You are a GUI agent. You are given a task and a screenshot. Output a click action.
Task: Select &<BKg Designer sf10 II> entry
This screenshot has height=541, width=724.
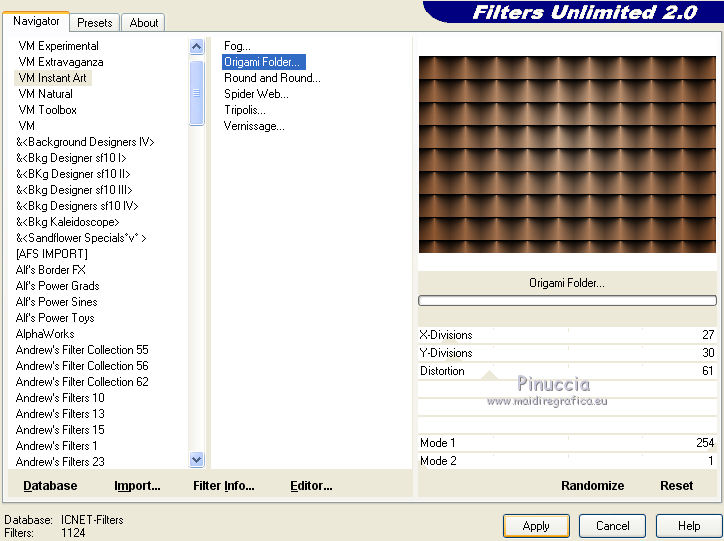click(73, 174)
